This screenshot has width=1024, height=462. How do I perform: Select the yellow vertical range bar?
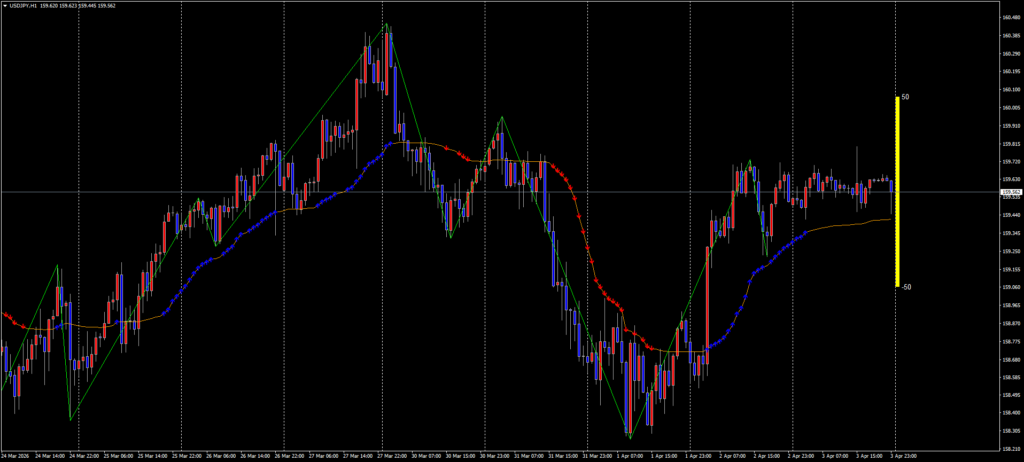897,191
